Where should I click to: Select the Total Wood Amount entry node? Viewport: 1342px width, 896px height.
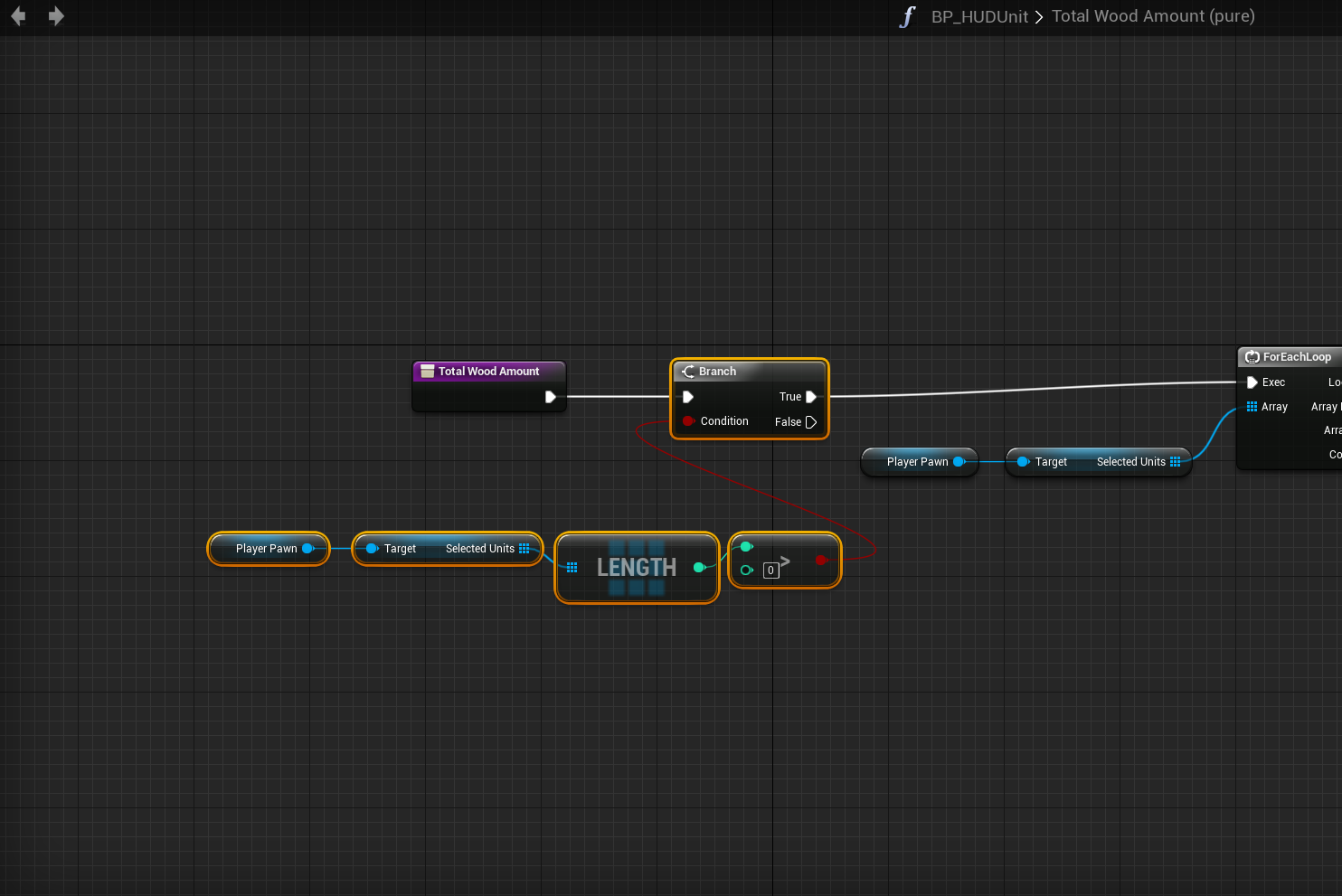pyautogui.click(x=488, y=372)
